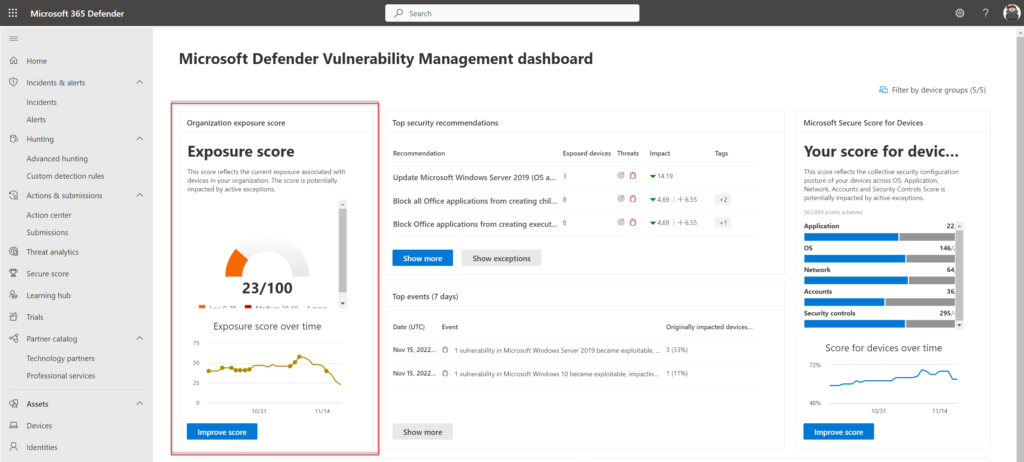This screenshot has width=1024, height=462.
Task: Open Action center page
Action: point(49,215)
